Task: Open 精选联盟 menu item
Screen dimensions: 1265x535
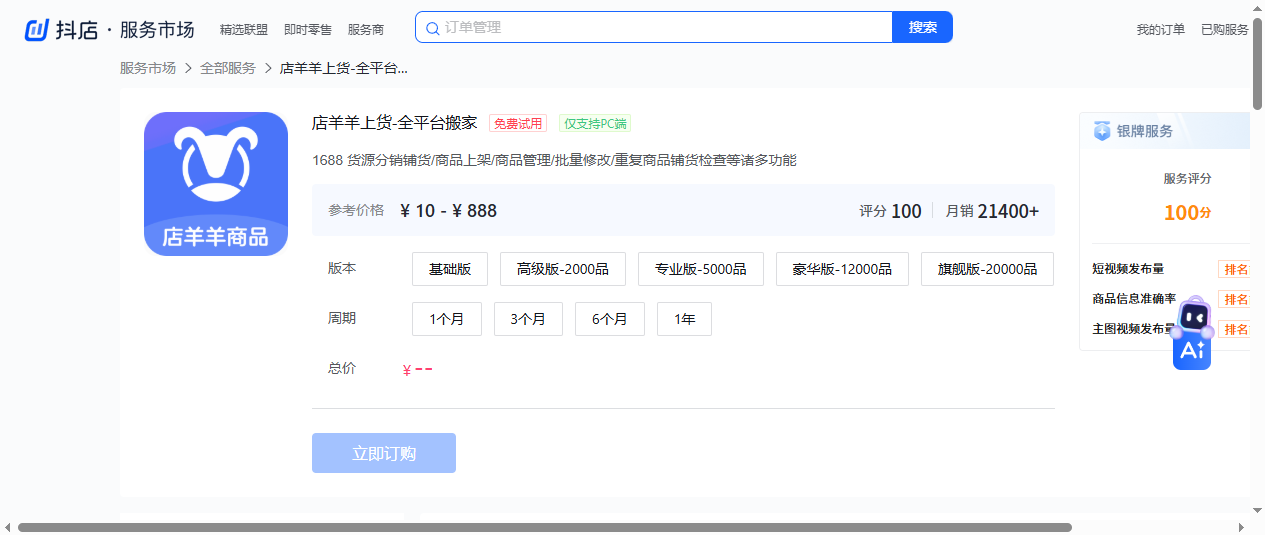Action: click(244, 30)
